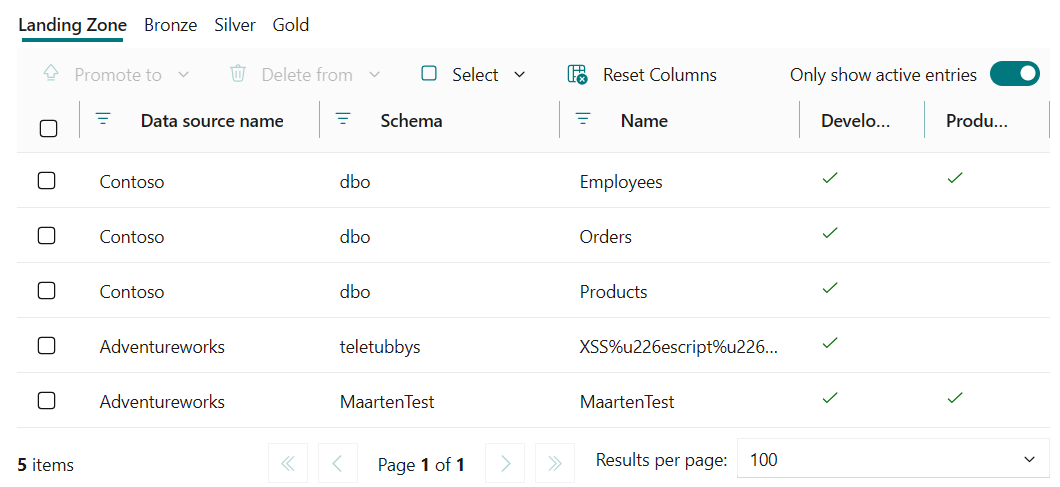Viewport: 1060px width, 487px height.
Task: Open filter for Schema column
Action: click(343, 120)
